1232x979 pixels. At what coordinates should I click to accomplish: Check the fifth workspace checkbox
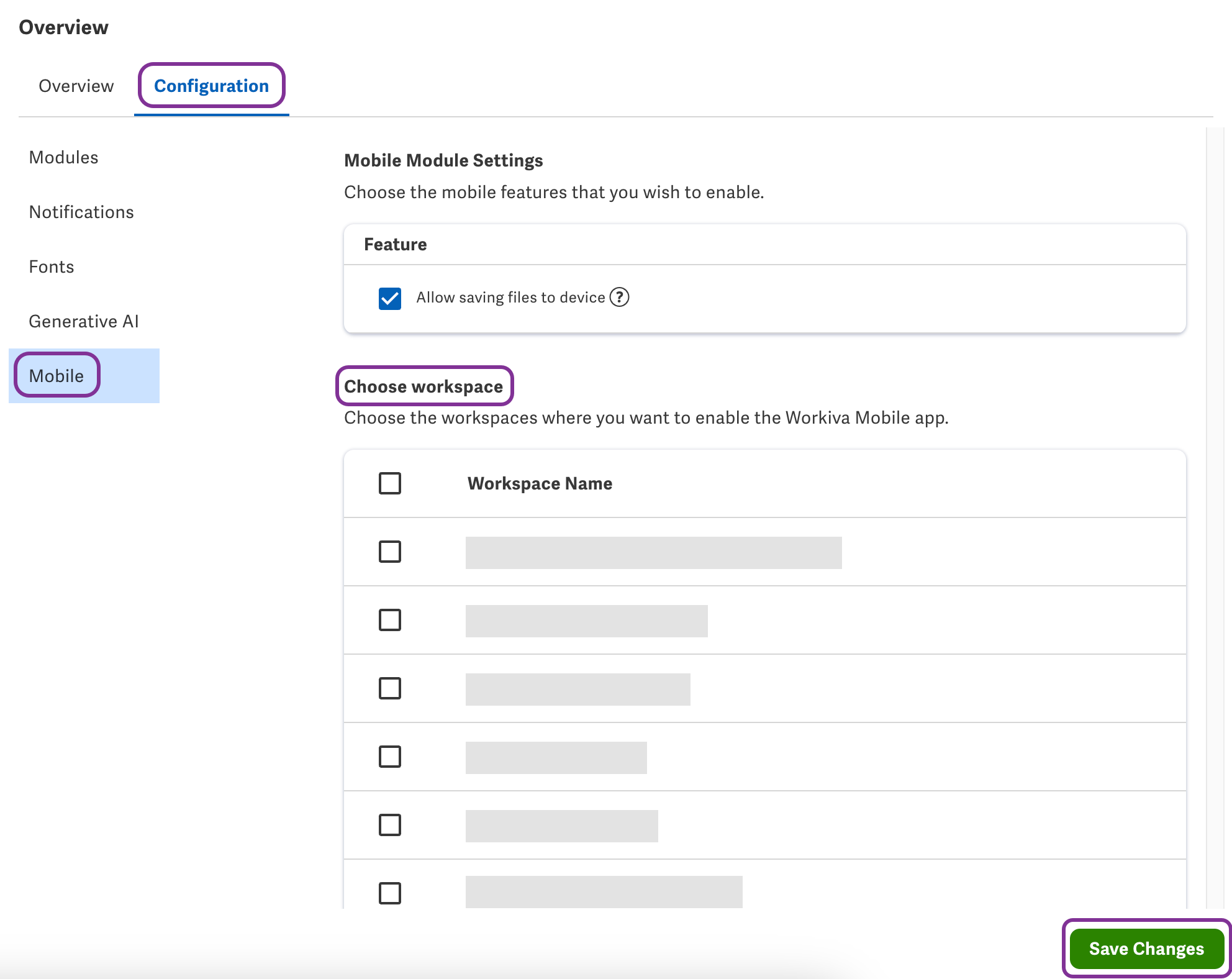389,825
